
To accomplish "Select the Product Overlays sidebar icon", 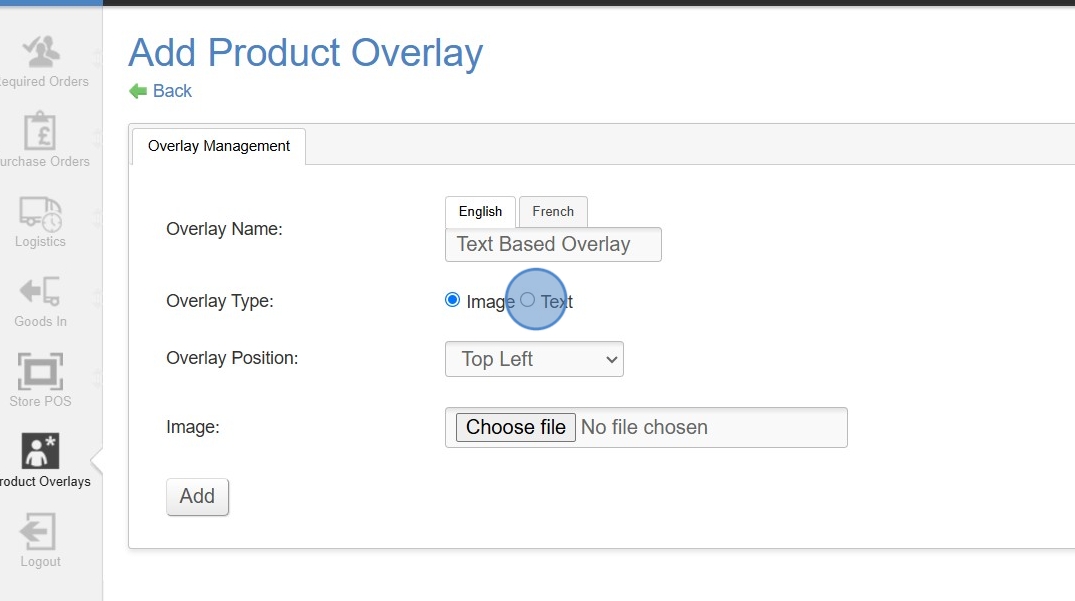I will pos(41,451).
